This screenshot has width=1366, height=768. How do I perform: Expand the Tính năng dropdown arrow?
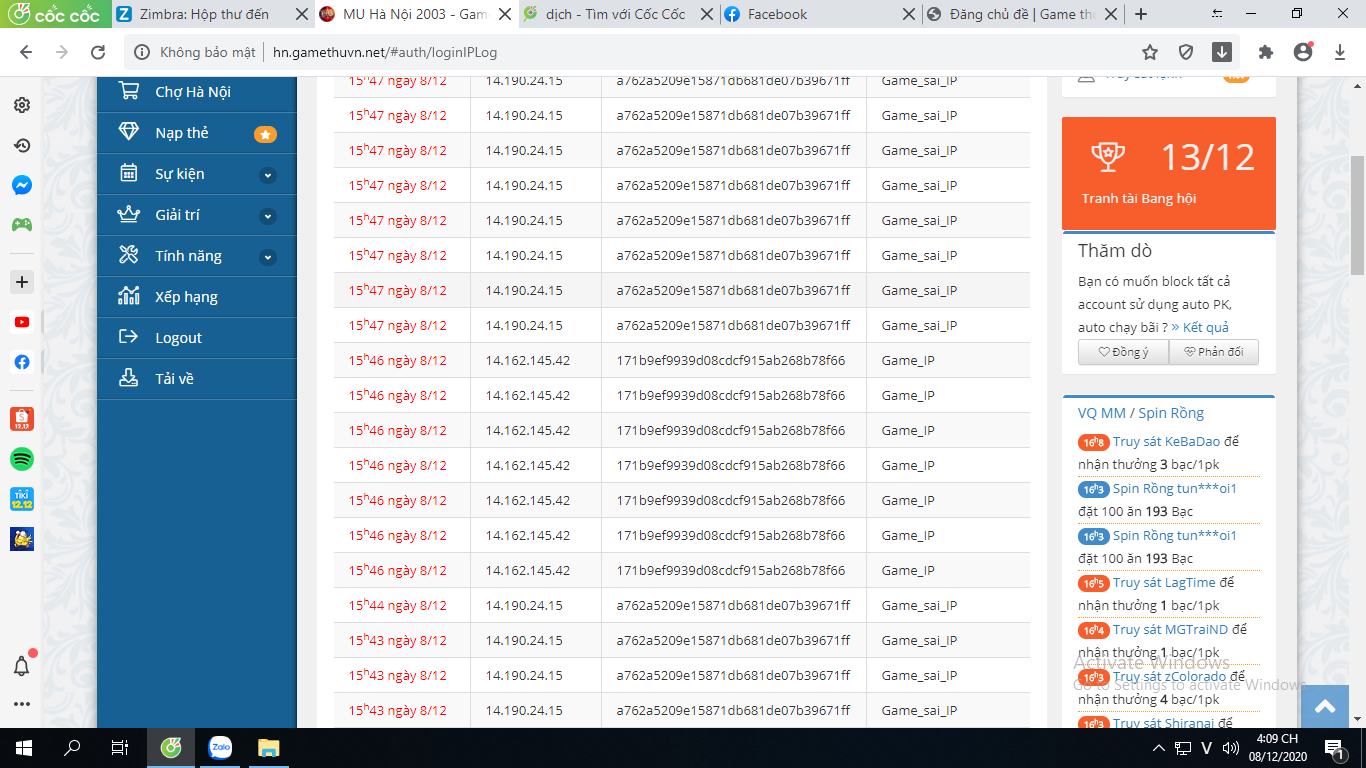point(267,257)
